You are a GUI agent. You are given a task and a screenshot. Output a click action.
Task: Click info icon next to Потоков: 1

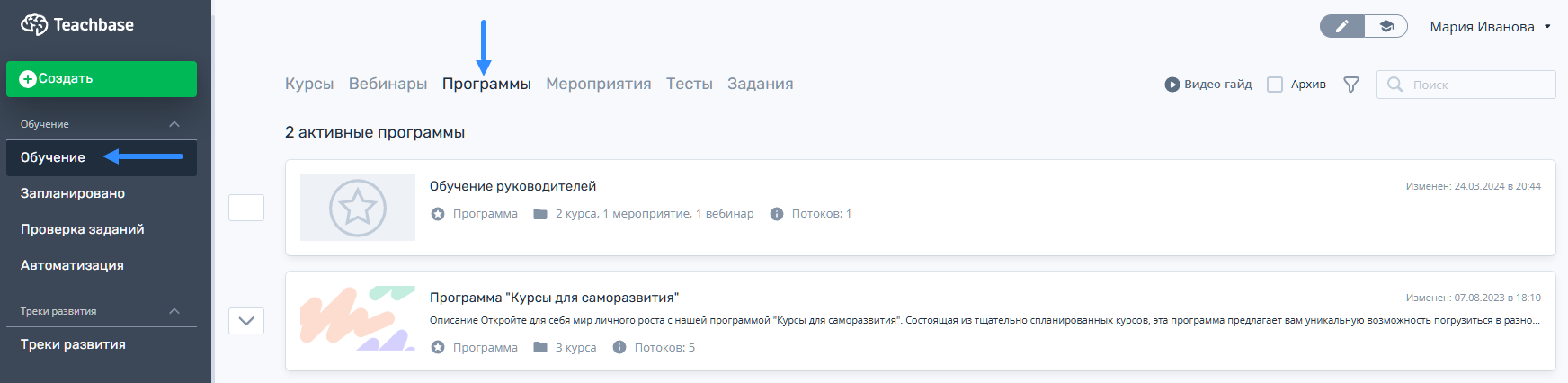(x=777, y=214)
